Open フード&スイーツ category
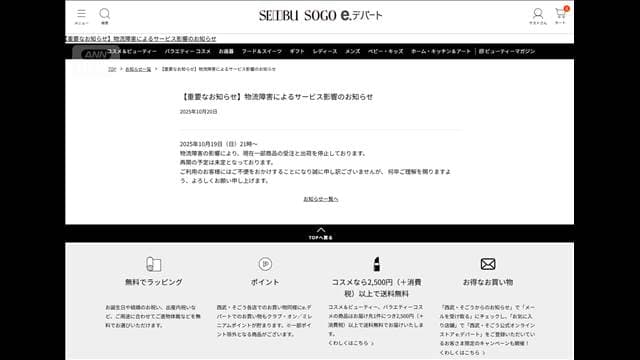640x360 pixels. (x=262, y=51)
